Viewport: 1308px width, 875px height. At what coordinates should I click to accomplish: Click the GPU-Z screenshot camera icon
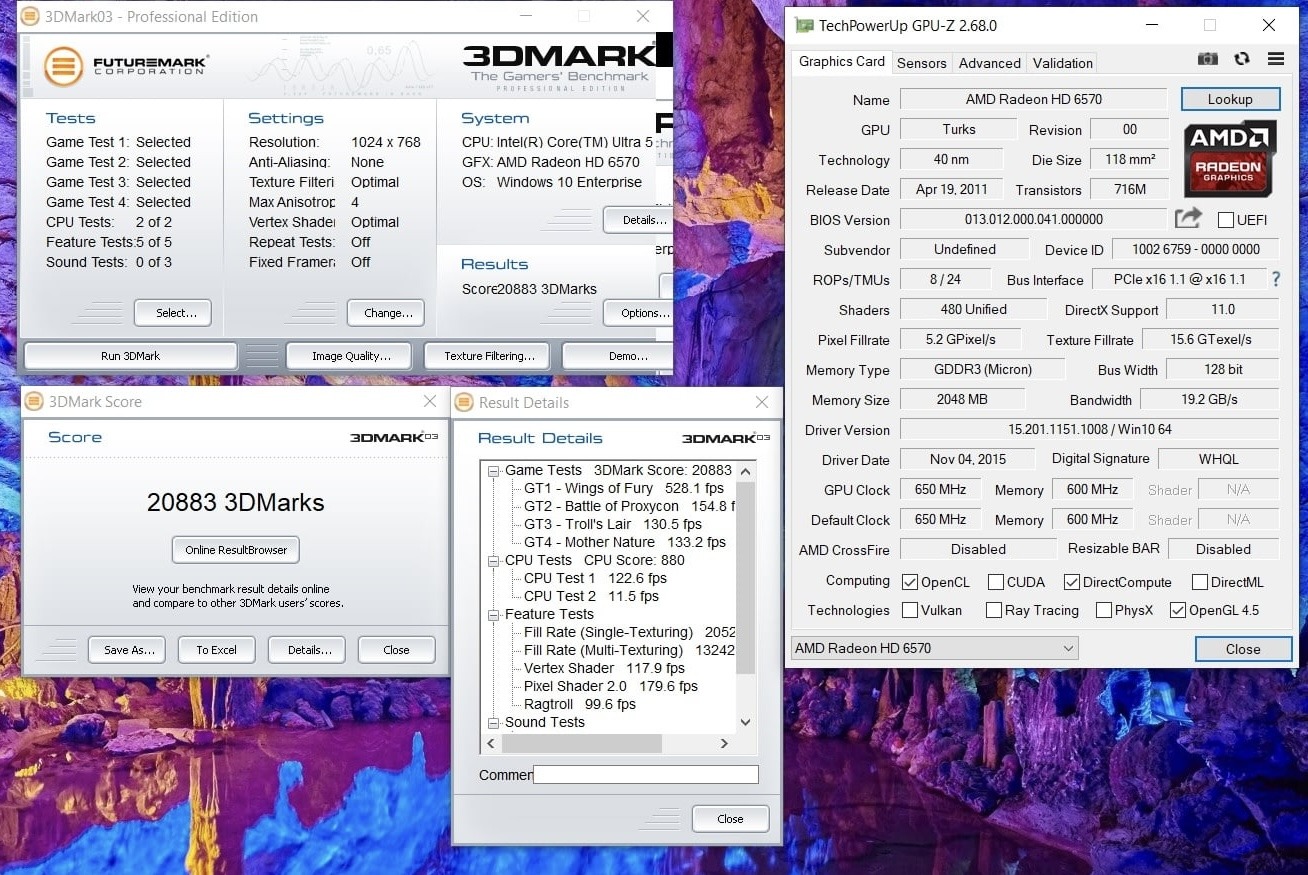1208,59
